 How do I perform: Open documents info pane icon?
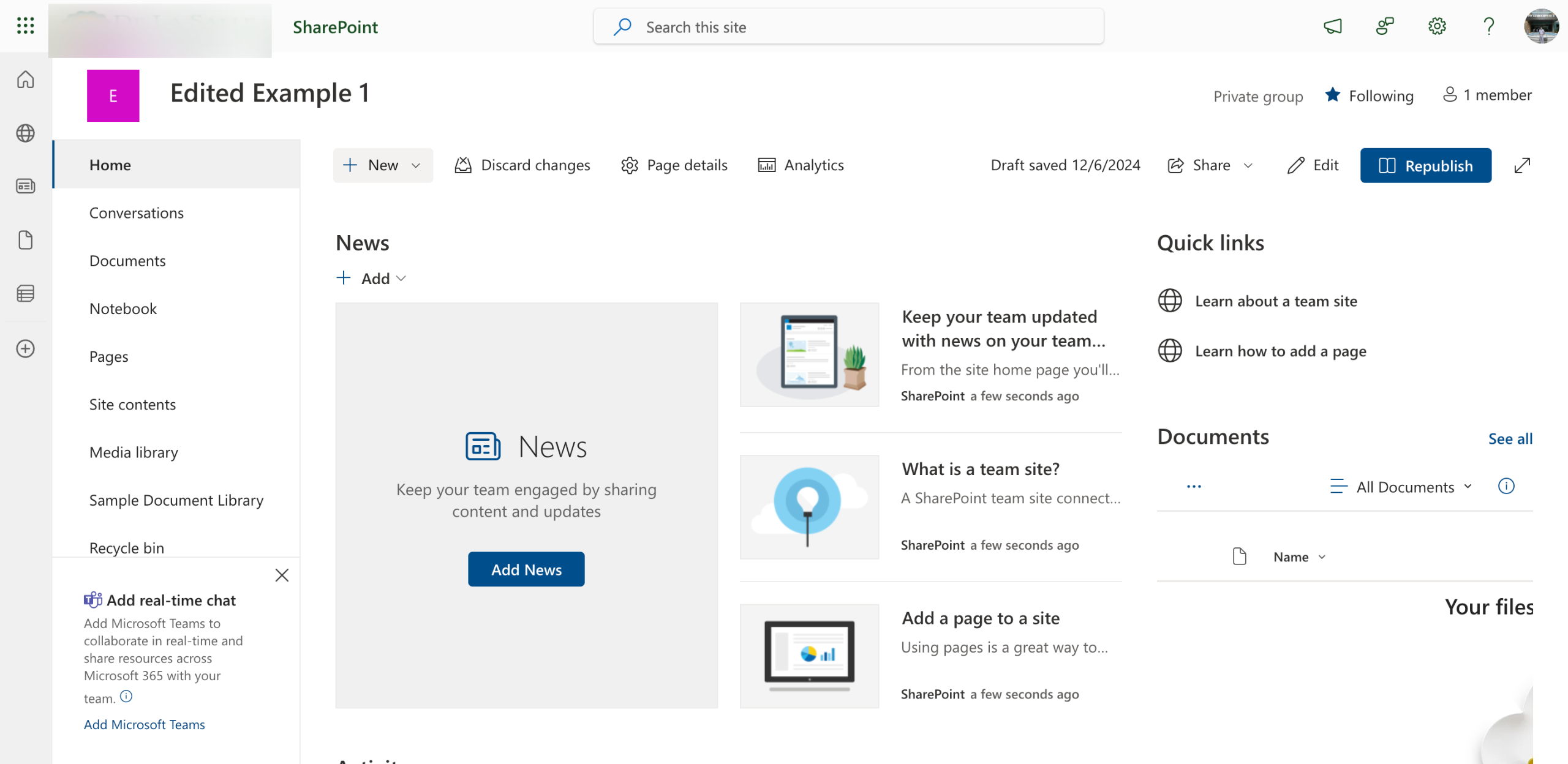[1506, 486]
